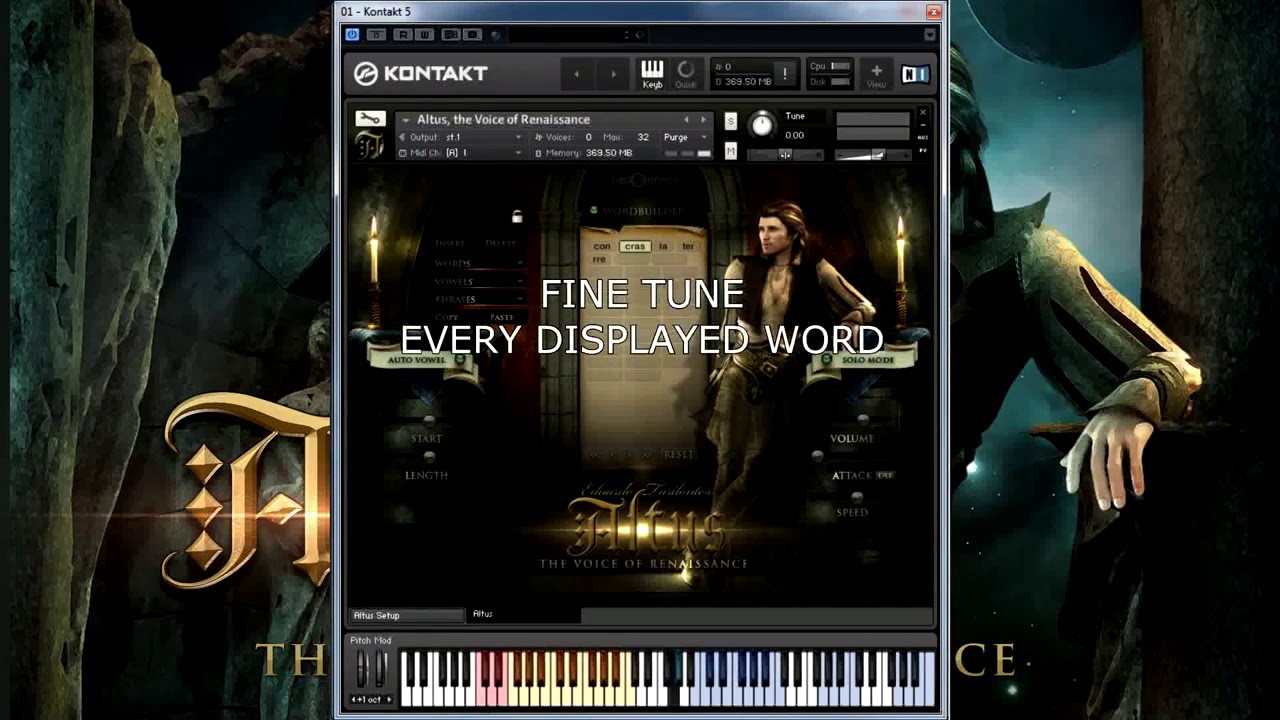This screenshot has width=1280, height=720.
Task: Select the word 'con' in wordbuilder
Action: tap(602, 246)
